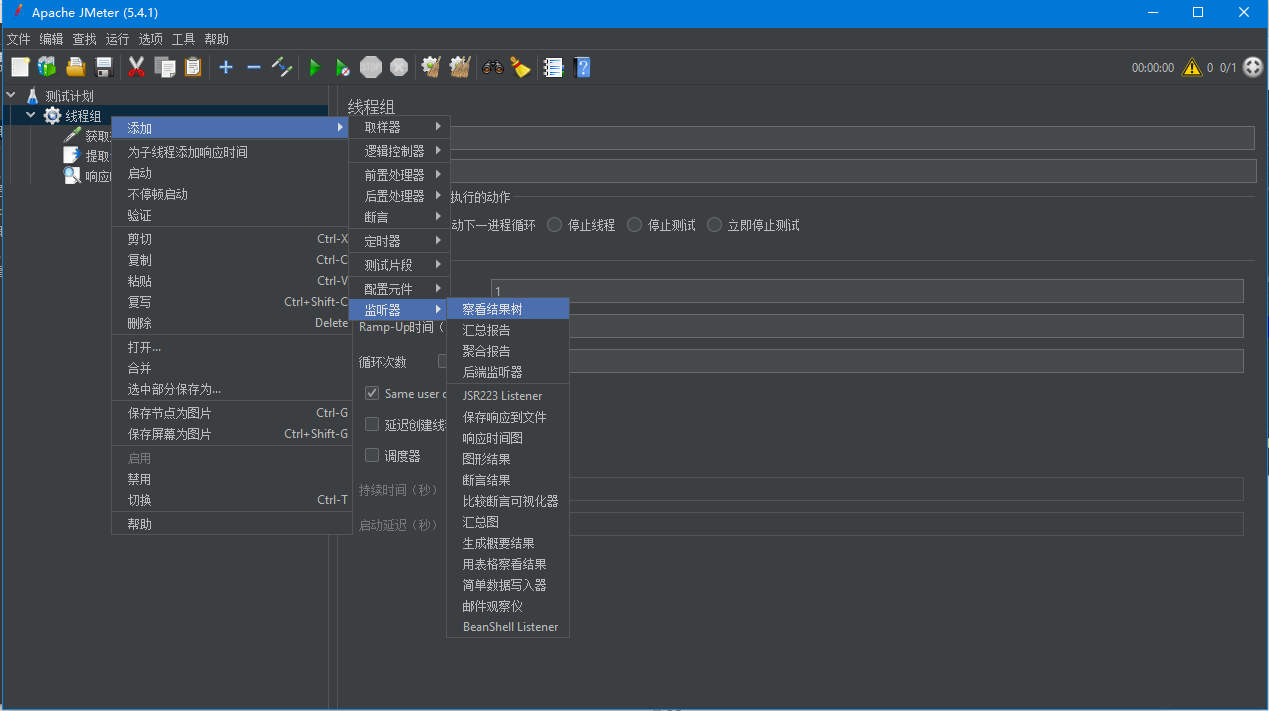Choose 聚合报告 from listener submenu
1269x711 pixels.
[508, 351]
